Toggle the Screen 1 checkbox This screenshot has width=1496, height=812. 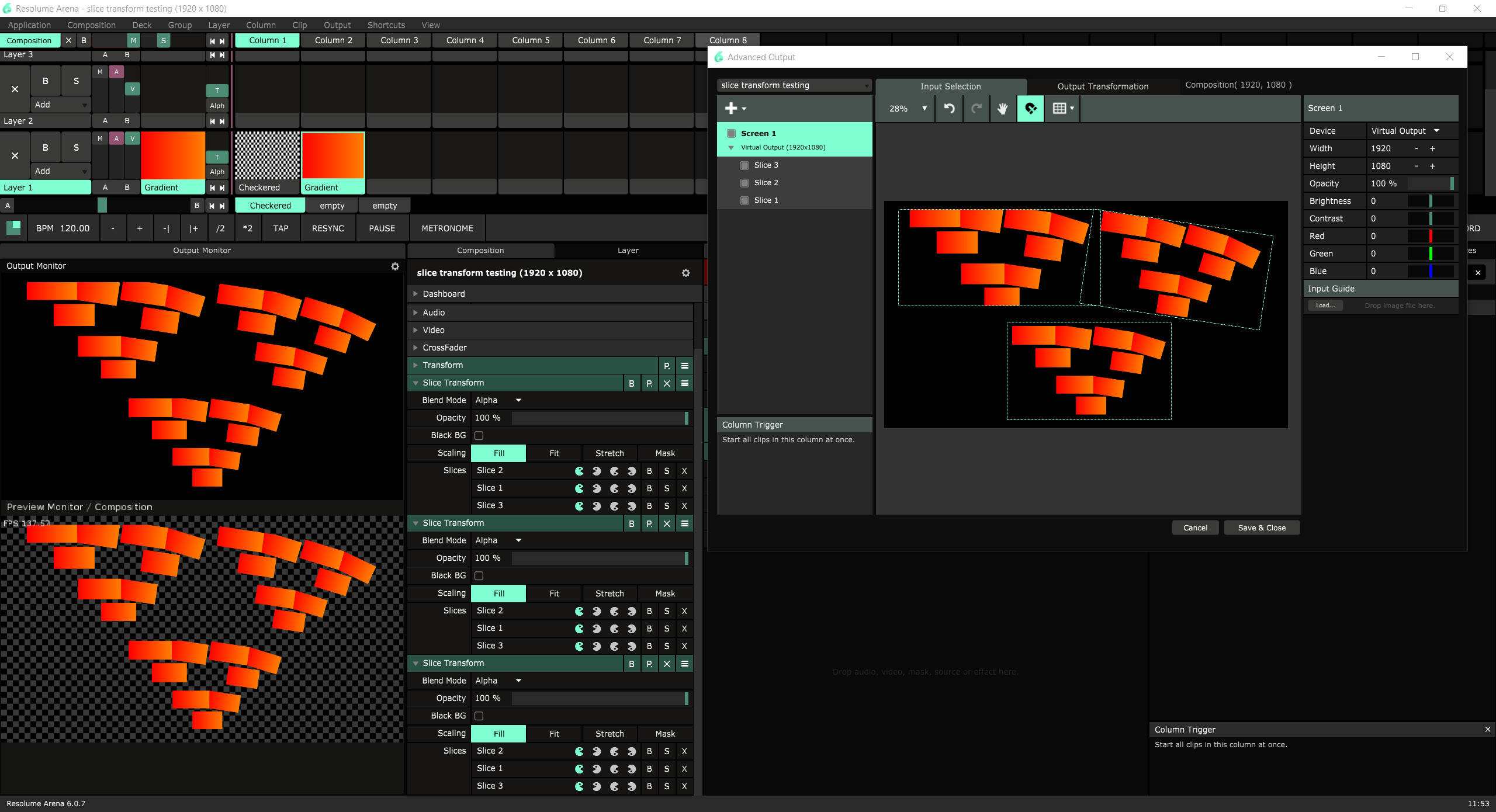pos(731,133)
